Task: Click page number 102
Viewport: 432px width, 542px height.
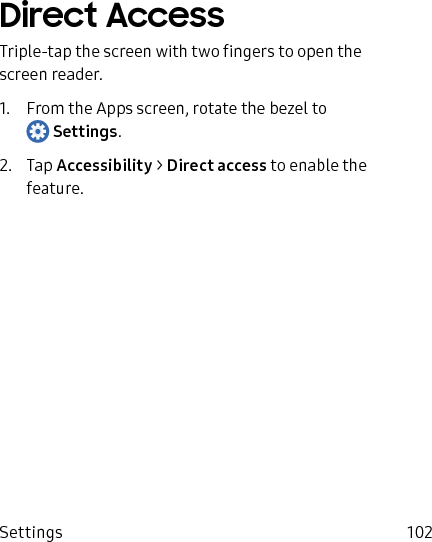Action: tap(419, 532)
